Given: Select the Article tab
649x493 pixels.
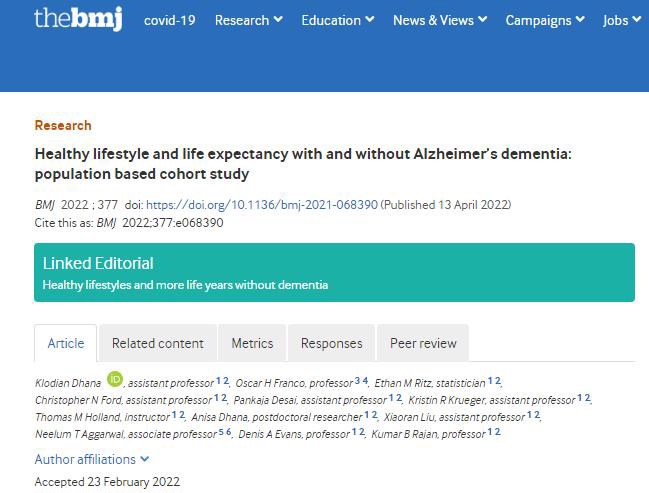Looking at the screenshot, I should pyautogui.click(x=66, y=343).
